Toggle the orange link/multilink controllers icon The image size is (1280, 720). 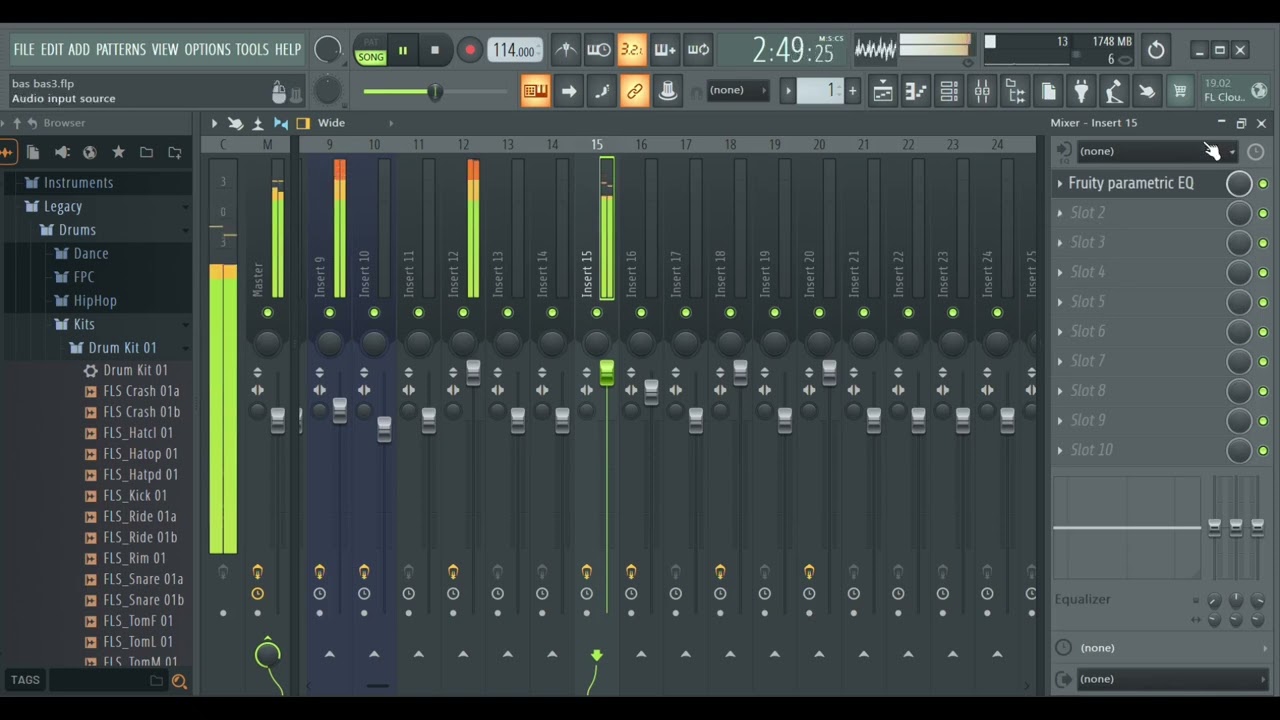[x=635, y=91]
